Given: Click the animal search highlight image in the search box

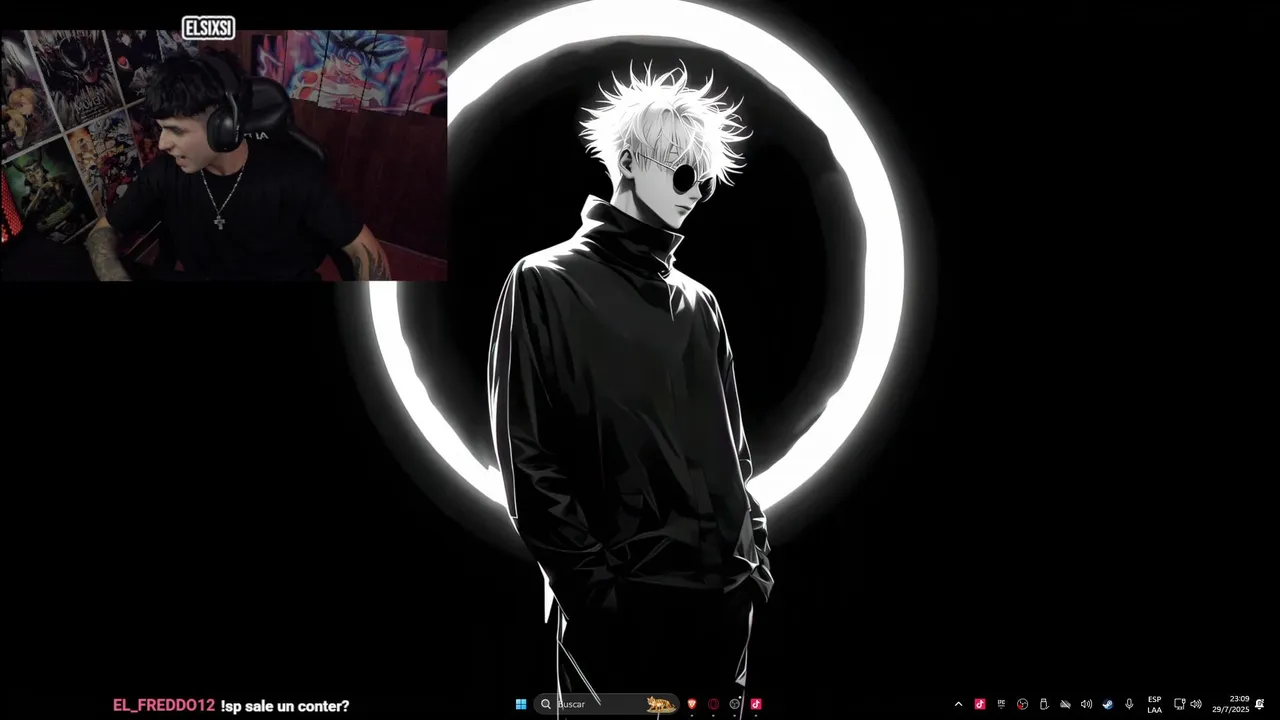Looking at the screenshot, I should (x=660, y=704).
